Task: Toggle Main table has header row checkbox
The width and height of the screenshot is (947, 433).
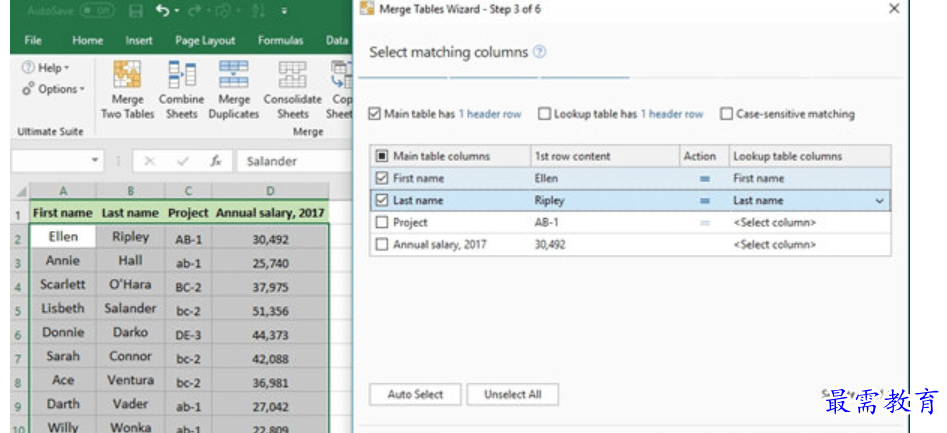Action: (374, 114)
